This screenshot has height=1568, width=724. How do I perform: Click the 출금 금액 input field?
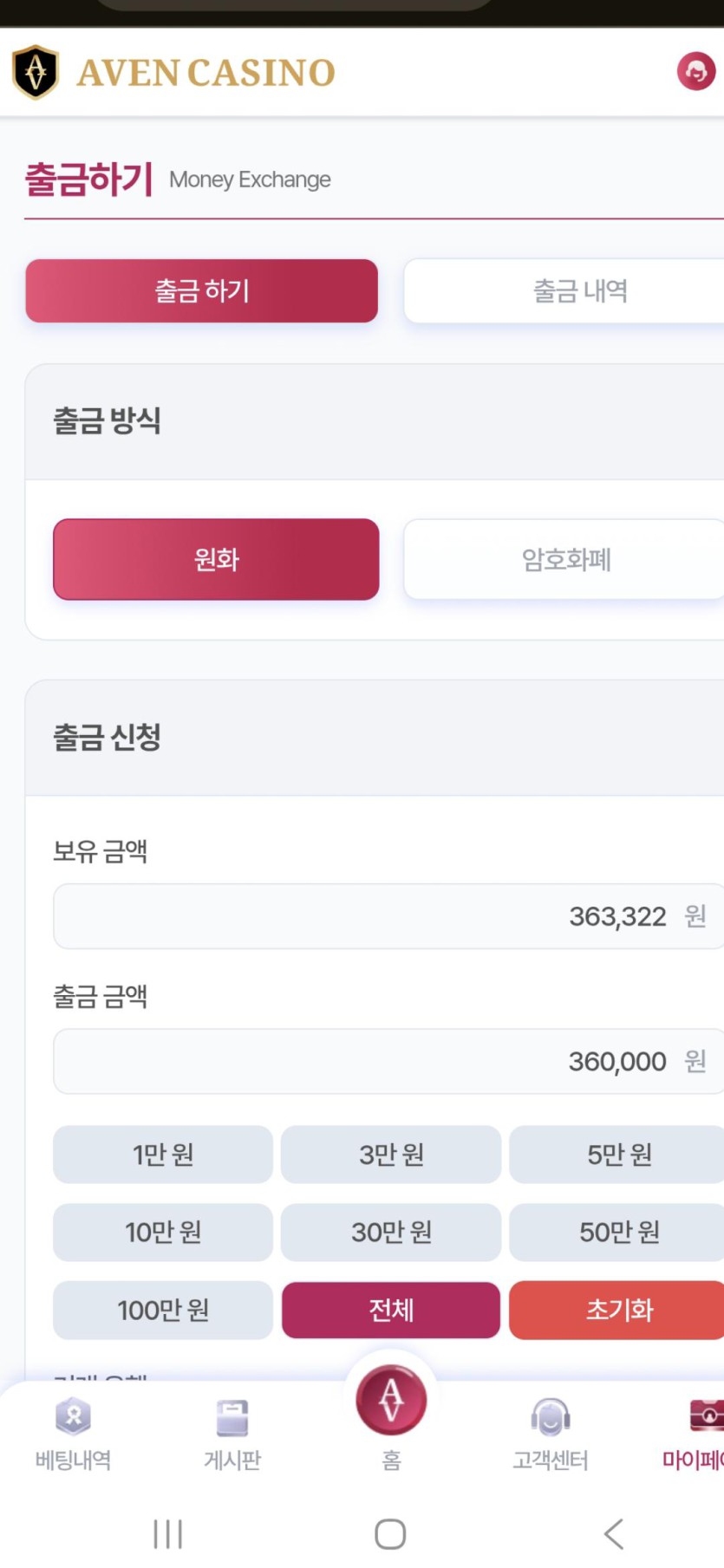click(388, 1061)
